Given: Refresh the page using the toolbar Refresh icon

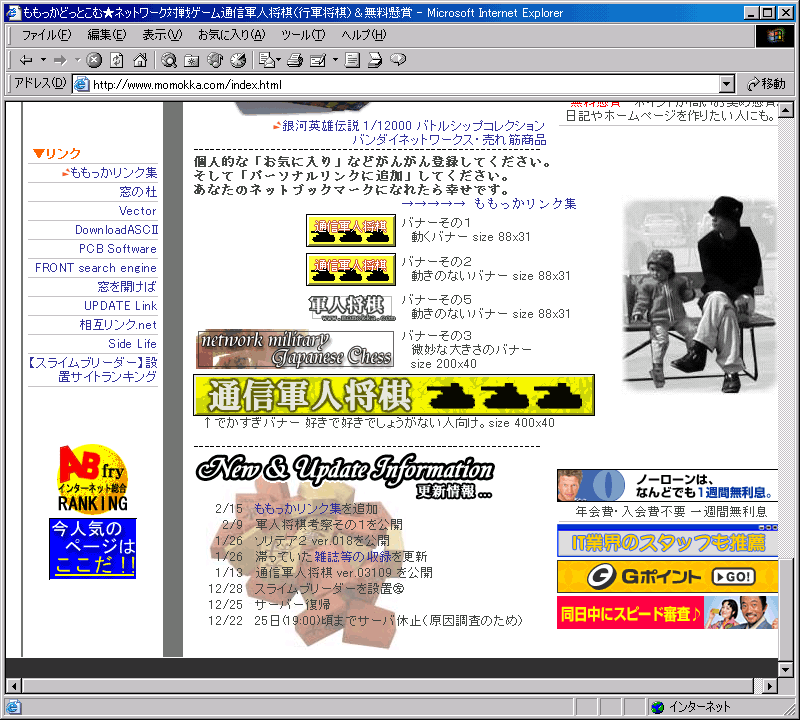Looking at the screenshot, I should pos(117,60).
